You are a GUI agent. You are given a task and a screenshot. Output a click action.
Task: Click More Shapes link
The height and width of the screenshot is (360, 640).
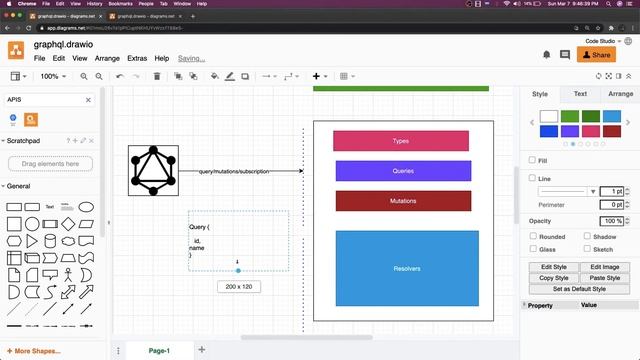[x=33, y=351]
